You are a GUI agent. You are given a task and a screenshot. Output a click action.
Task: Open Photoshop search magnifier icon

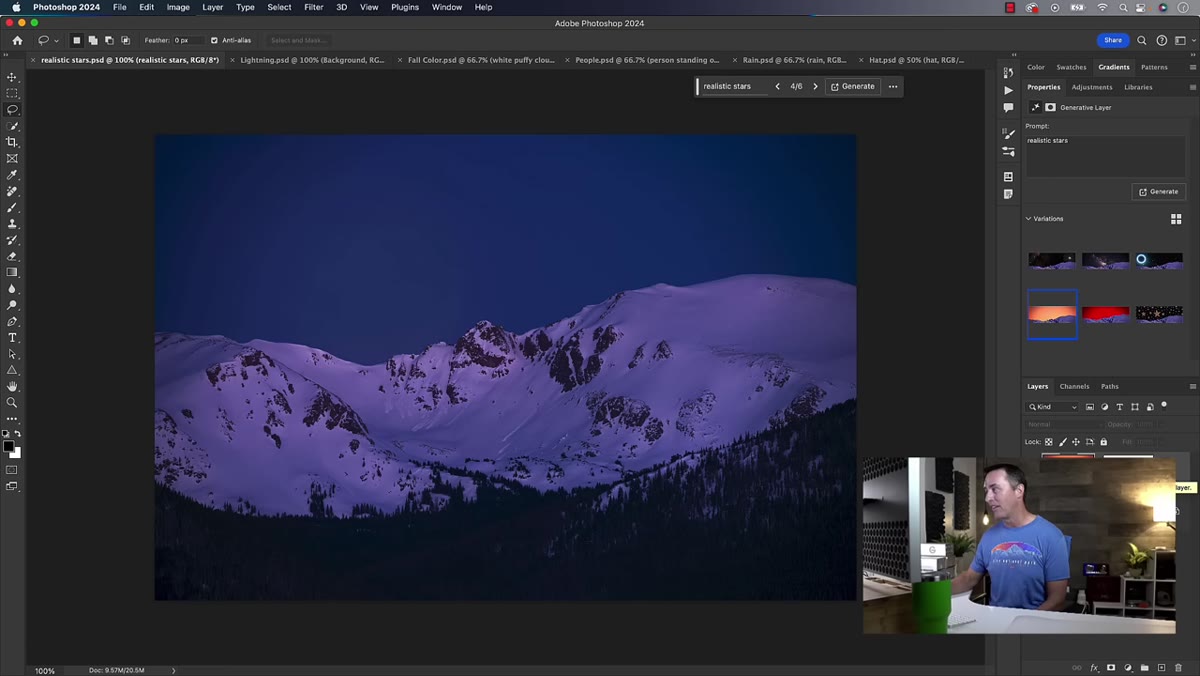point(1142,40)
